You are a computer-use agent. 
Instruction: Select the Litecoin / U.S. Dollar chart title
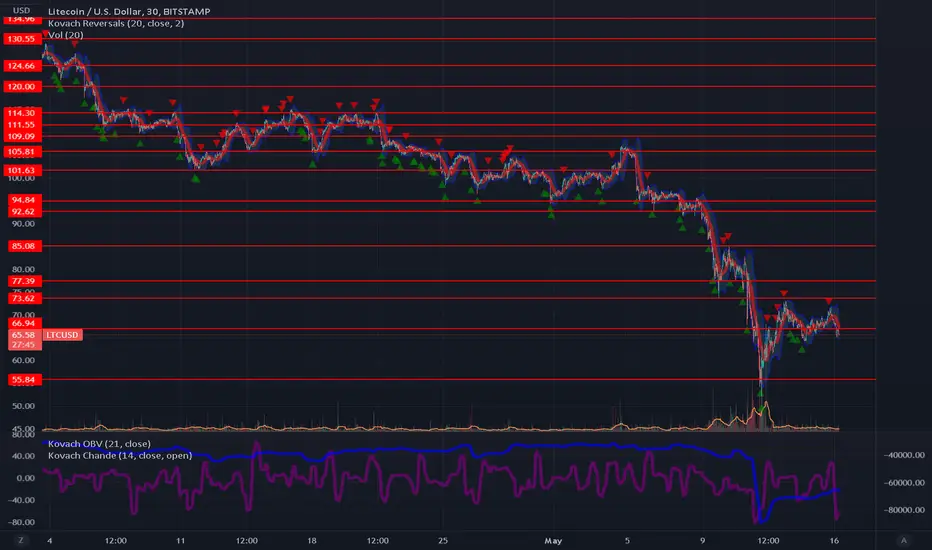(129, 11)
